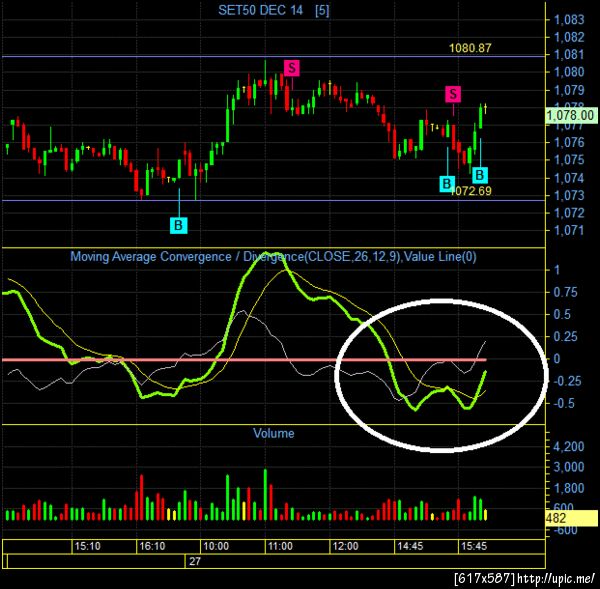Click the 1,079 price axis label

pyautogui.click(x=569, y=90)
